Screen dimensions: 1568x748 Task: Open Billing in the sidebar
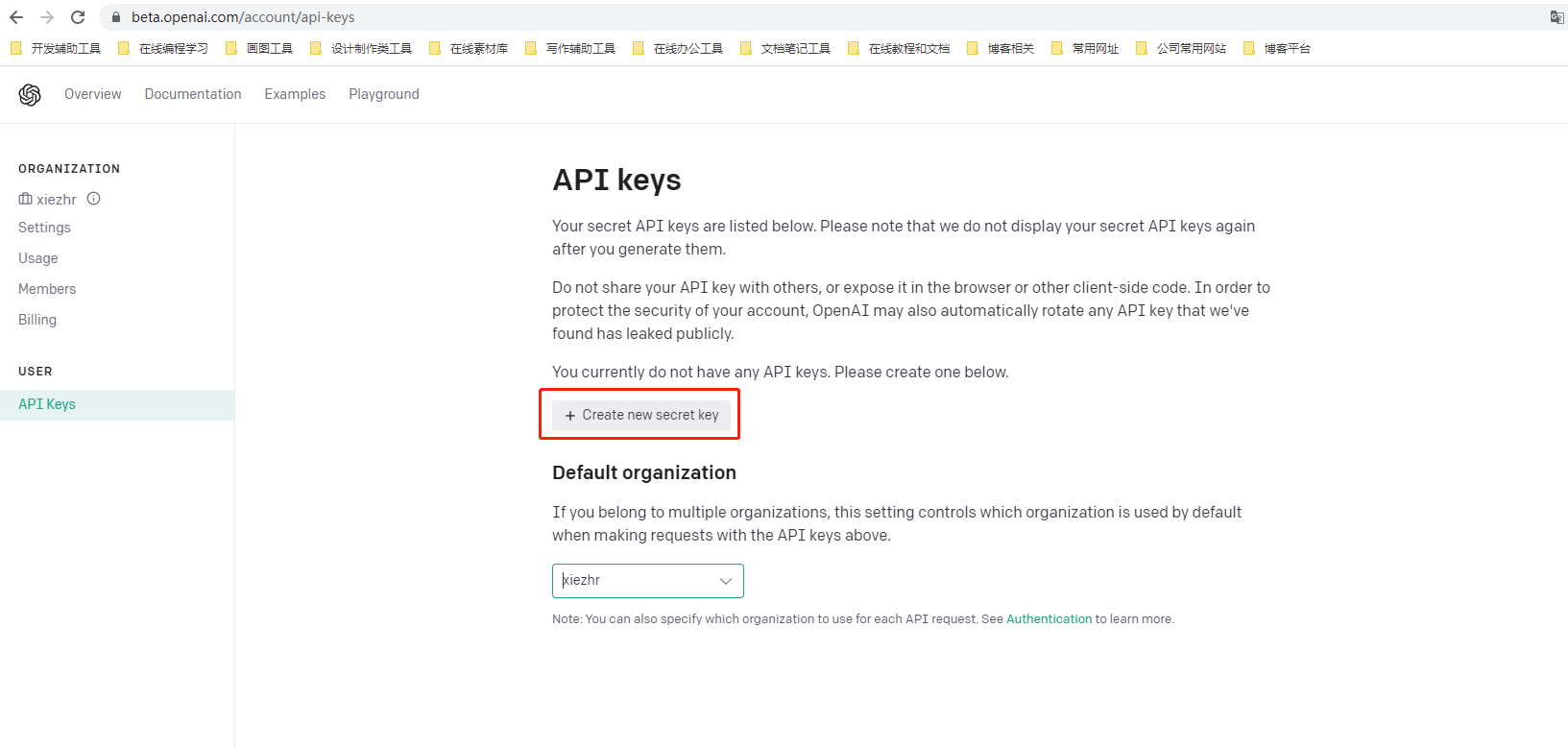[x=37, y=320]
